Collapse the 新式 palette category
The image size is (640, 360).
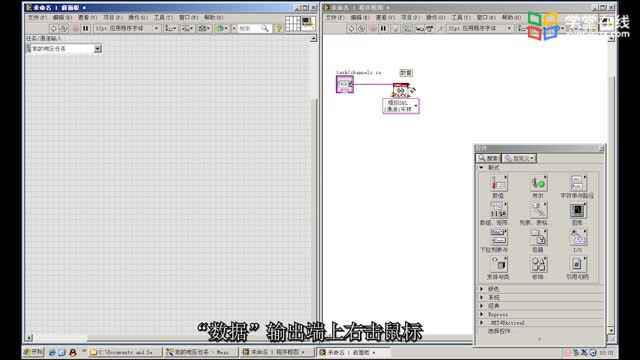coord(482,168)
